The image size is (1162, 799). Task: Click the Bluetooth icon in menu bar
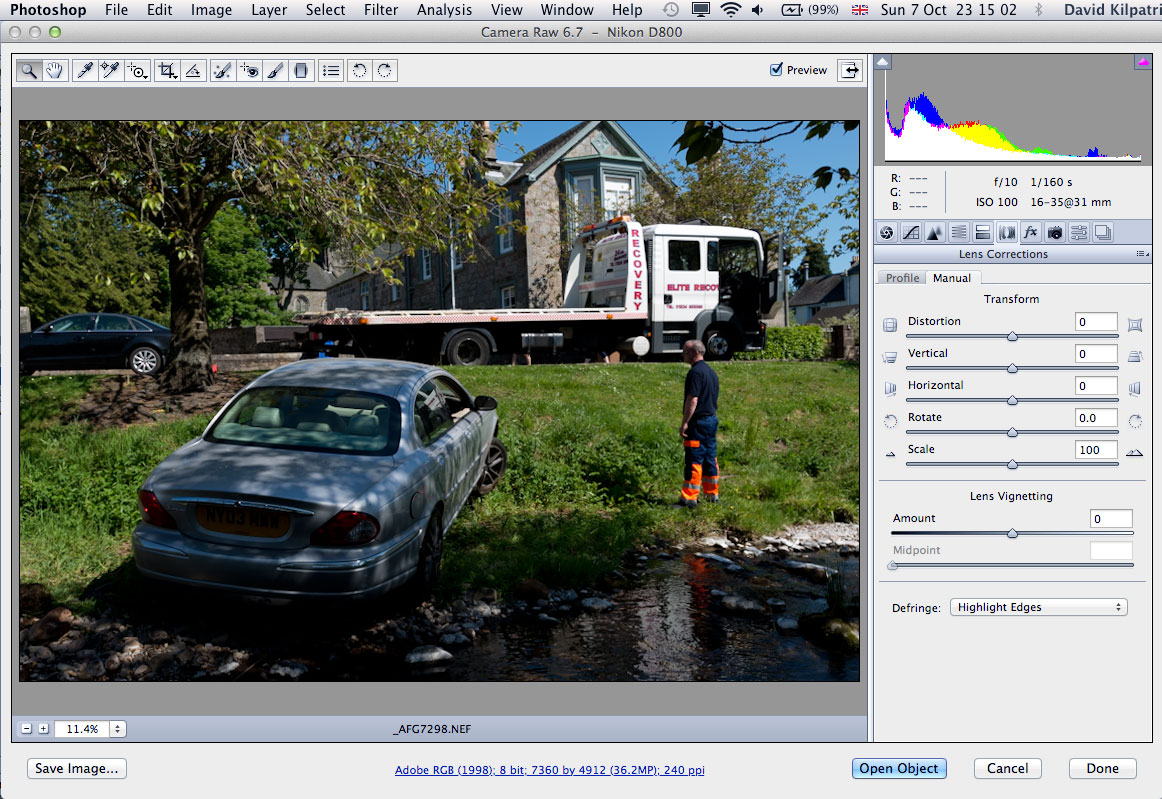1038,10
